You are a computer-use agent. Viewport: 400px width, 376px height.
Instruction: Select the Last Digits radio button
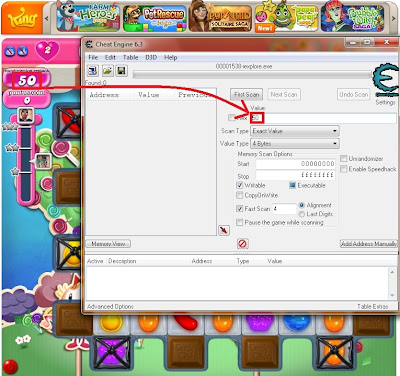point(302,214)
